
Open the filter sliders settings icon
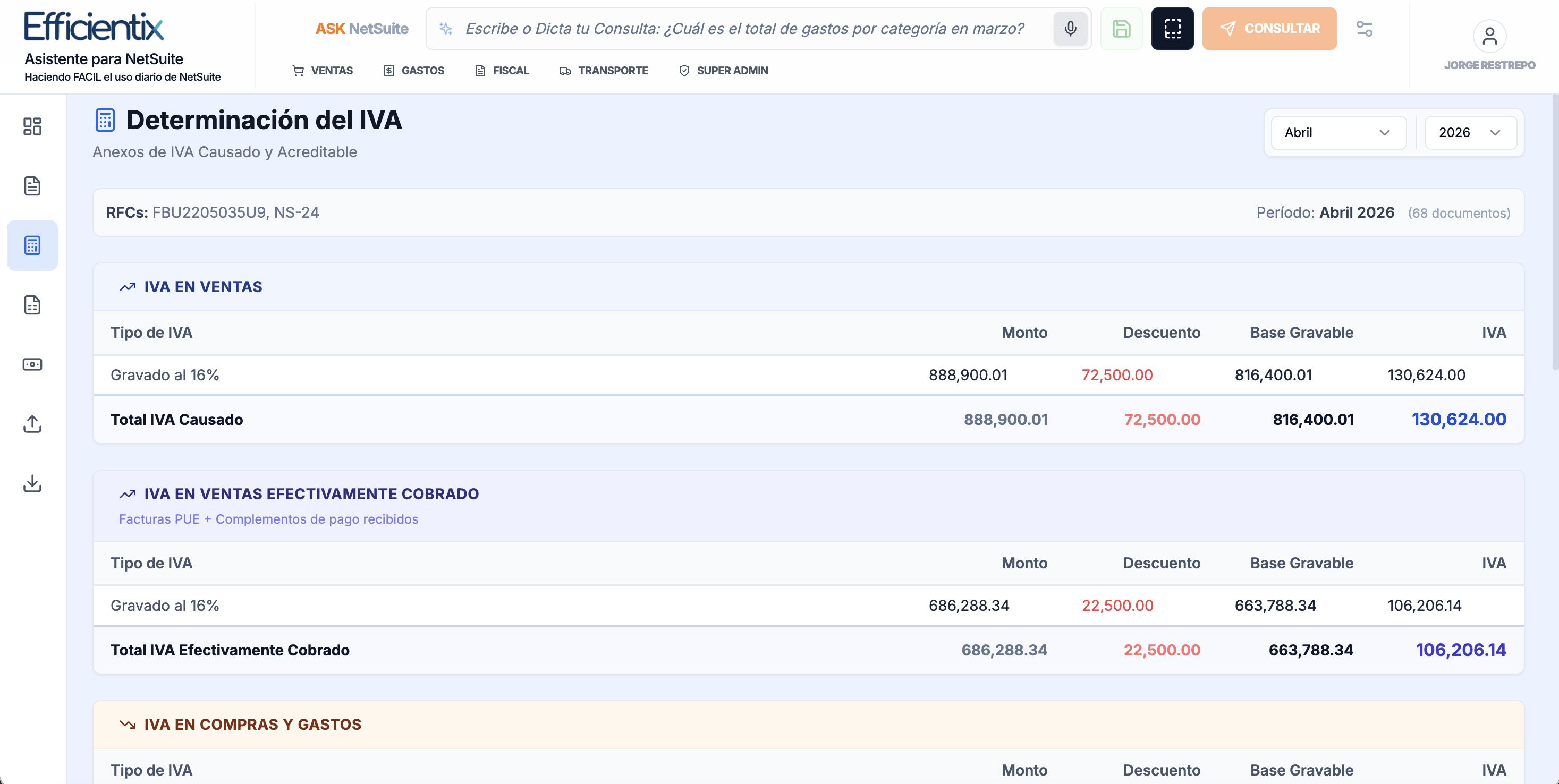tap(1364, 29)
